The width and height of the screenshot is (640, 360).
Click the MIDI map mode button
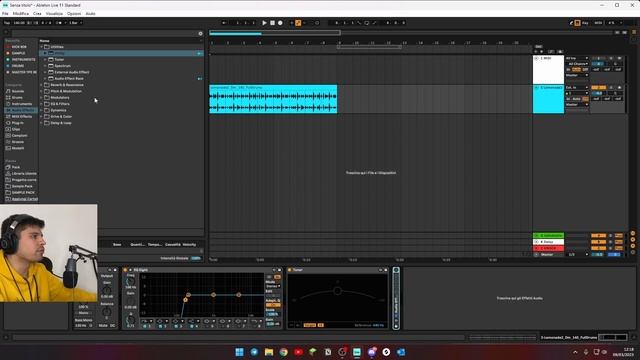click(x=598, y=23)
